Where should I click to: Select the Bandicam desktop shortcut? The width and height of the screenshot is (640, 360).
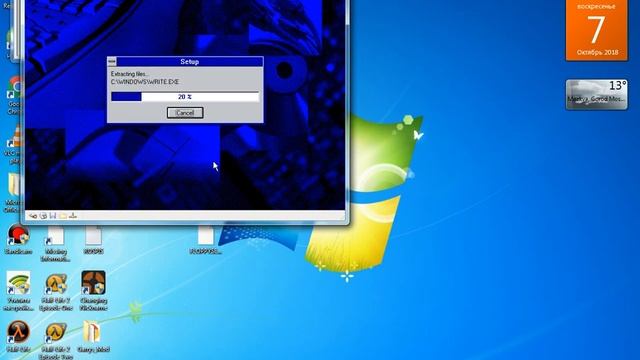click(18, 240)
